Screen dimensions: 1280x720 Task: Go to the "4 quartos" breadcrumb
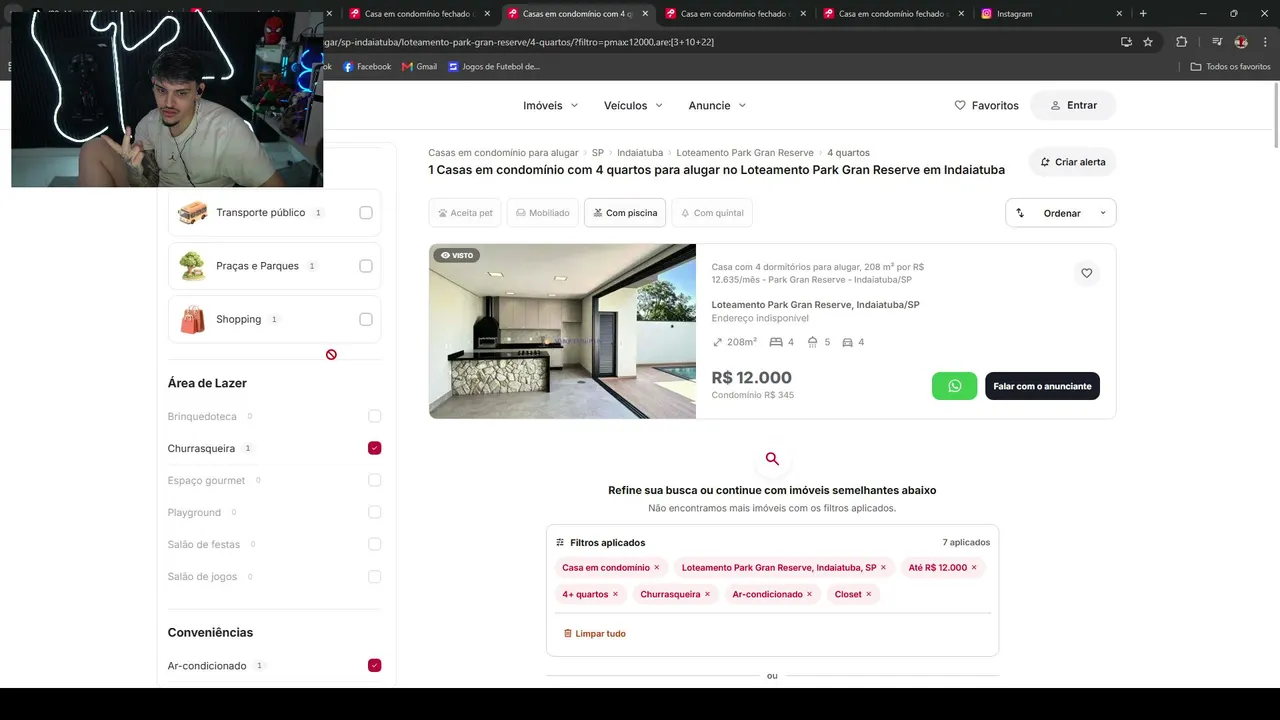(848, 153)
